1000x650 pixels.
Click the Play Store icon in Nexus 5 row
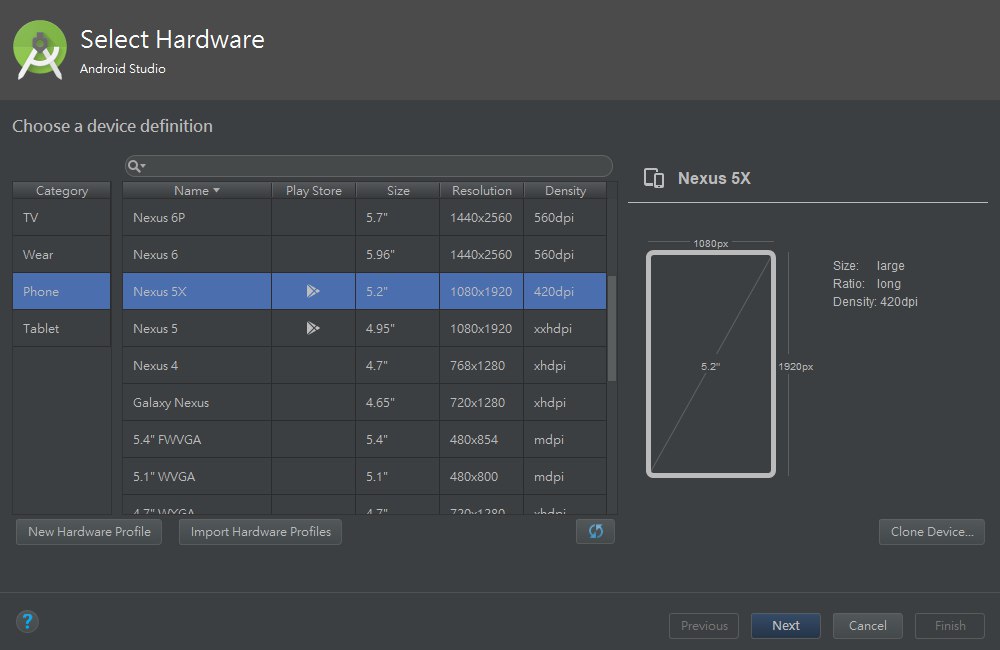[x=313, y=328]
